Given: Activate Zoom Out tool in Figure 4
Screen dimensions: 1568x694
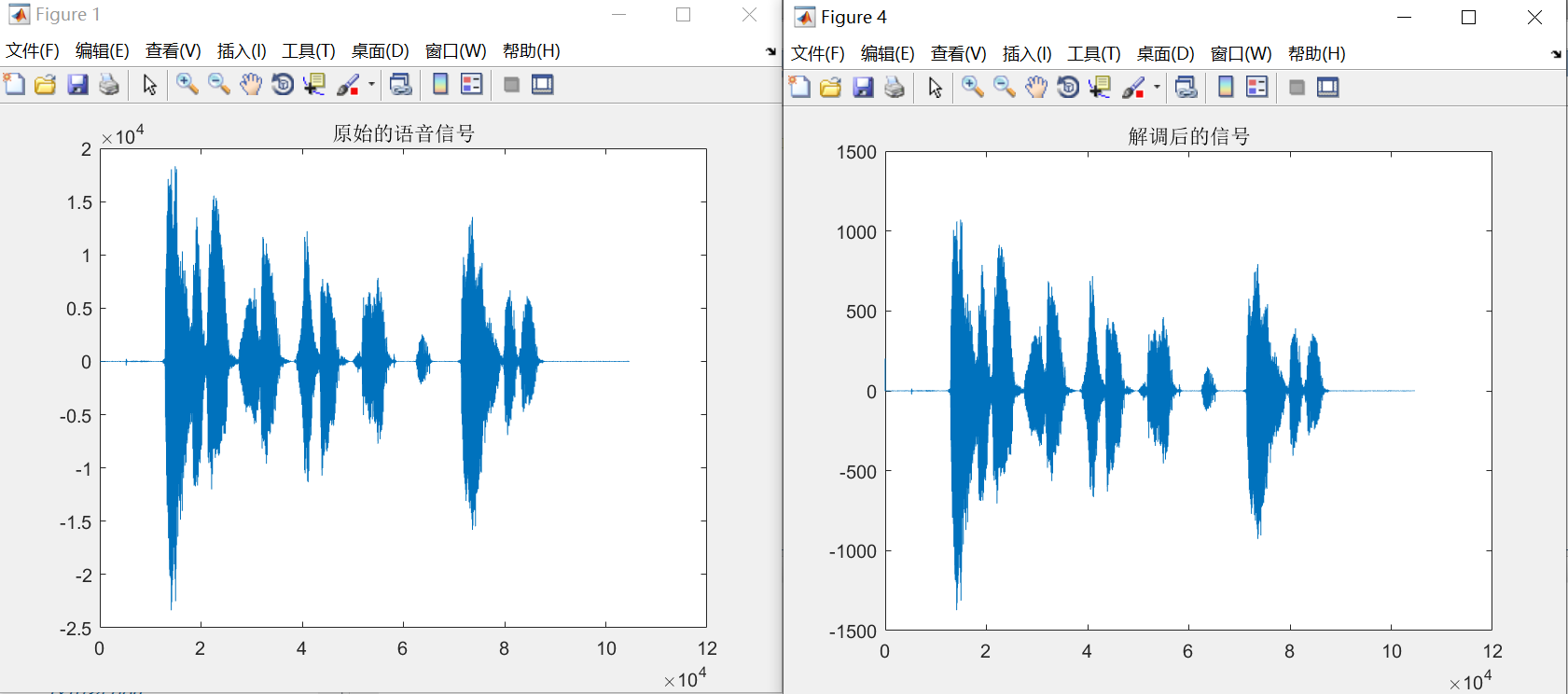Looking at the screenshot, I should tap(1005, 88).
